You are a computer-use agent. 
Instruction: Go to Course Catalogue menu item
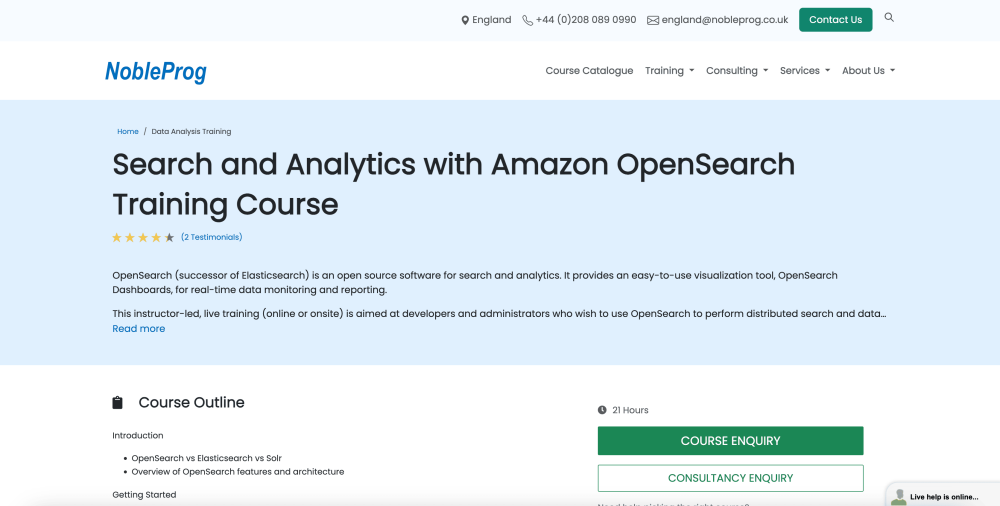589,71
